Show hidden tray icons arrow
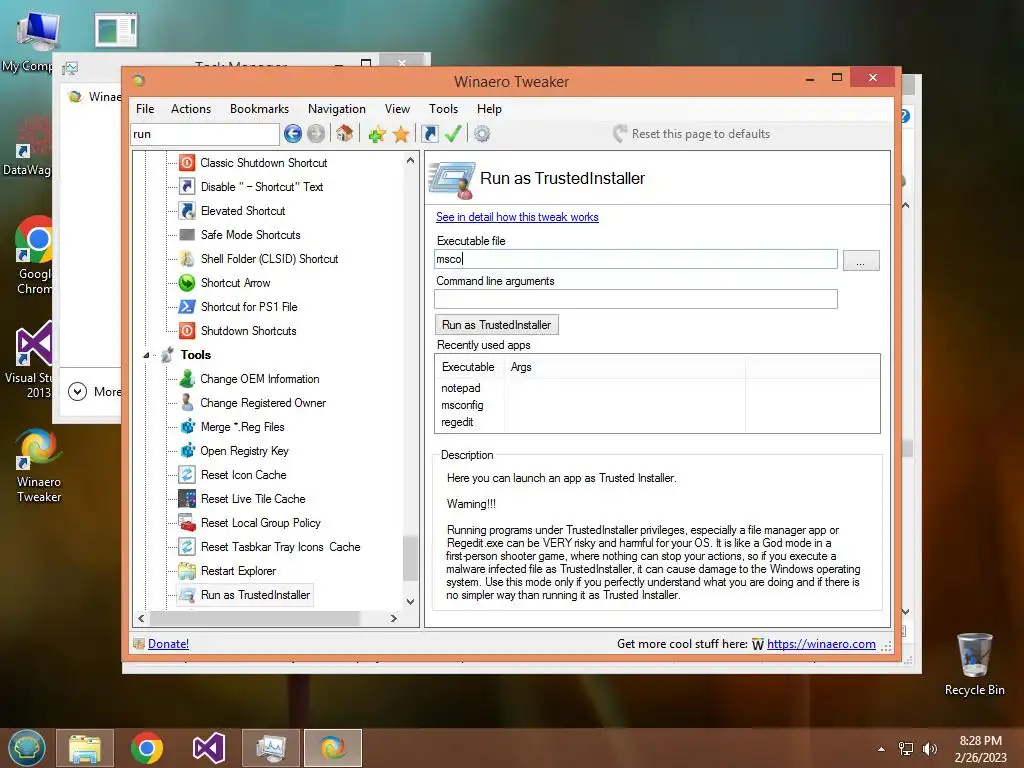 882,749
